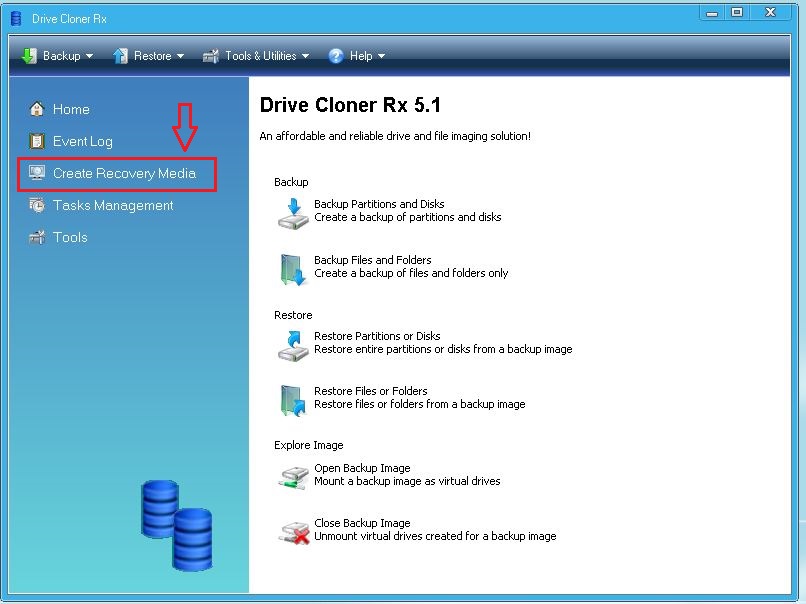Click the Backup green arrow toolbar icon
The height and width of the screenshot is (604, 806).
(29, 56)
